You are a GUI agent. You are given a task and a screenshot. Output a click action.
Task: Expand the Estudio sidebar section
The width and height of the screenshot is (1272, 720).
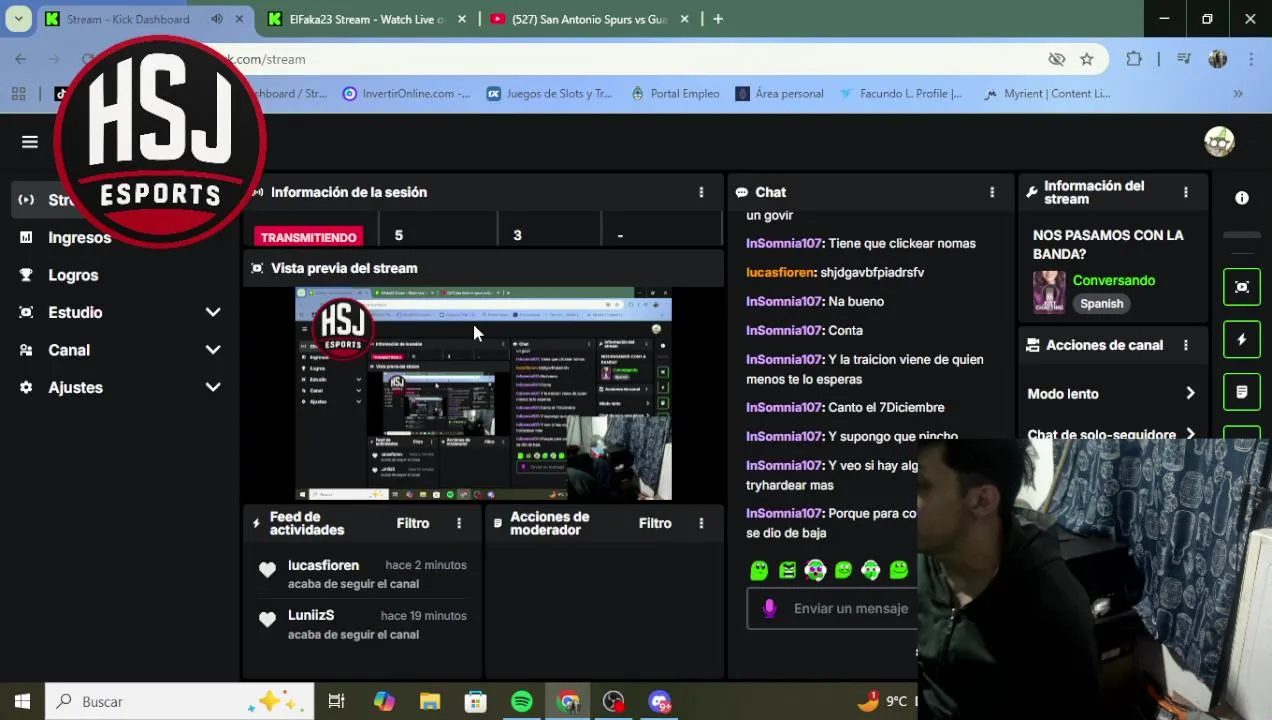click(213, 312)
